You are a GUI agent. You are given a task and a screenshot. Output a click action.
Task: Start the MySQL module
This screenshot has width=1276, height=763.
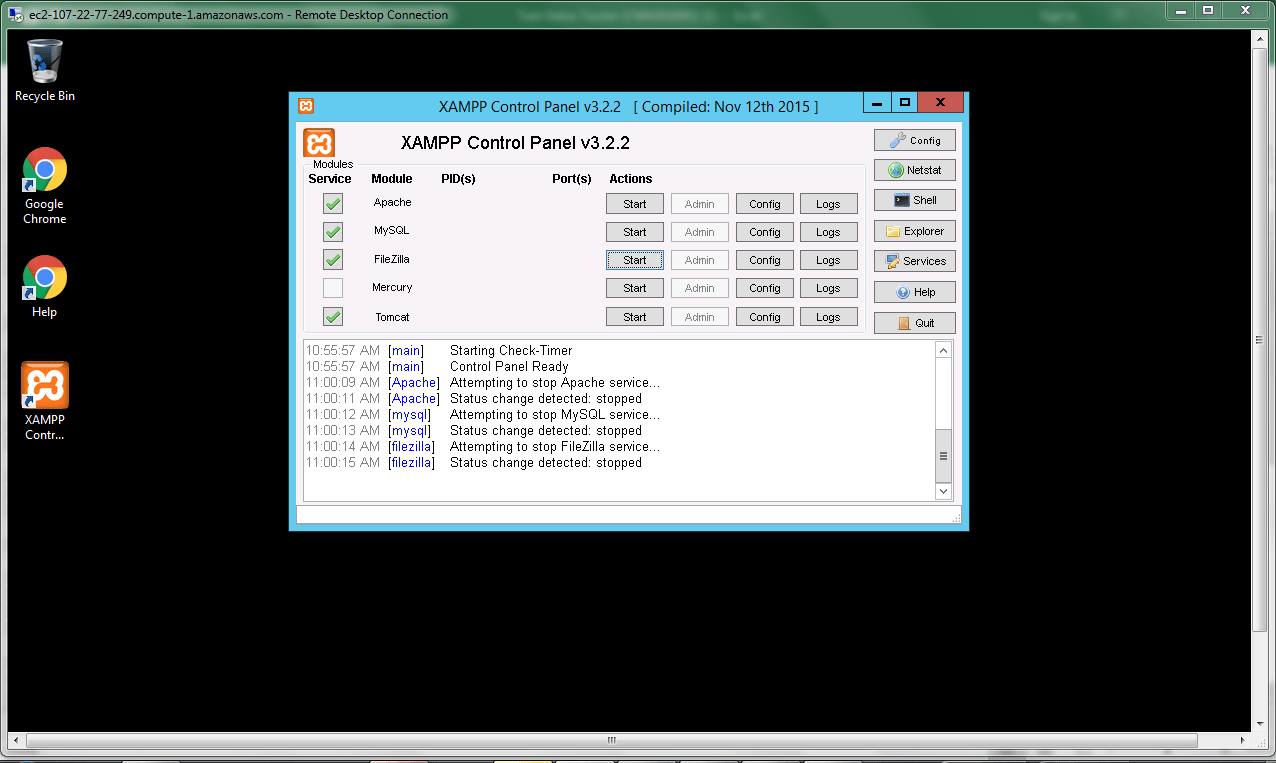point(634,232)
